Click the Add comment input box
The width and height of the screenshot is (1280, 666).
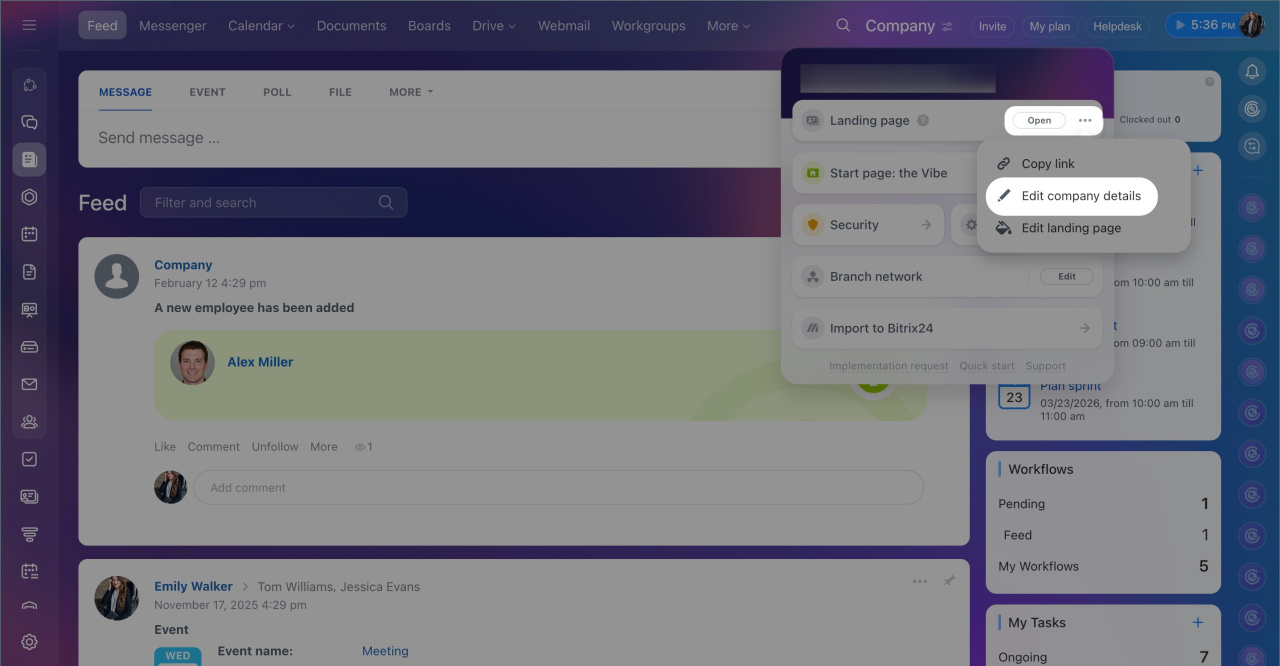tap(558, 488)
